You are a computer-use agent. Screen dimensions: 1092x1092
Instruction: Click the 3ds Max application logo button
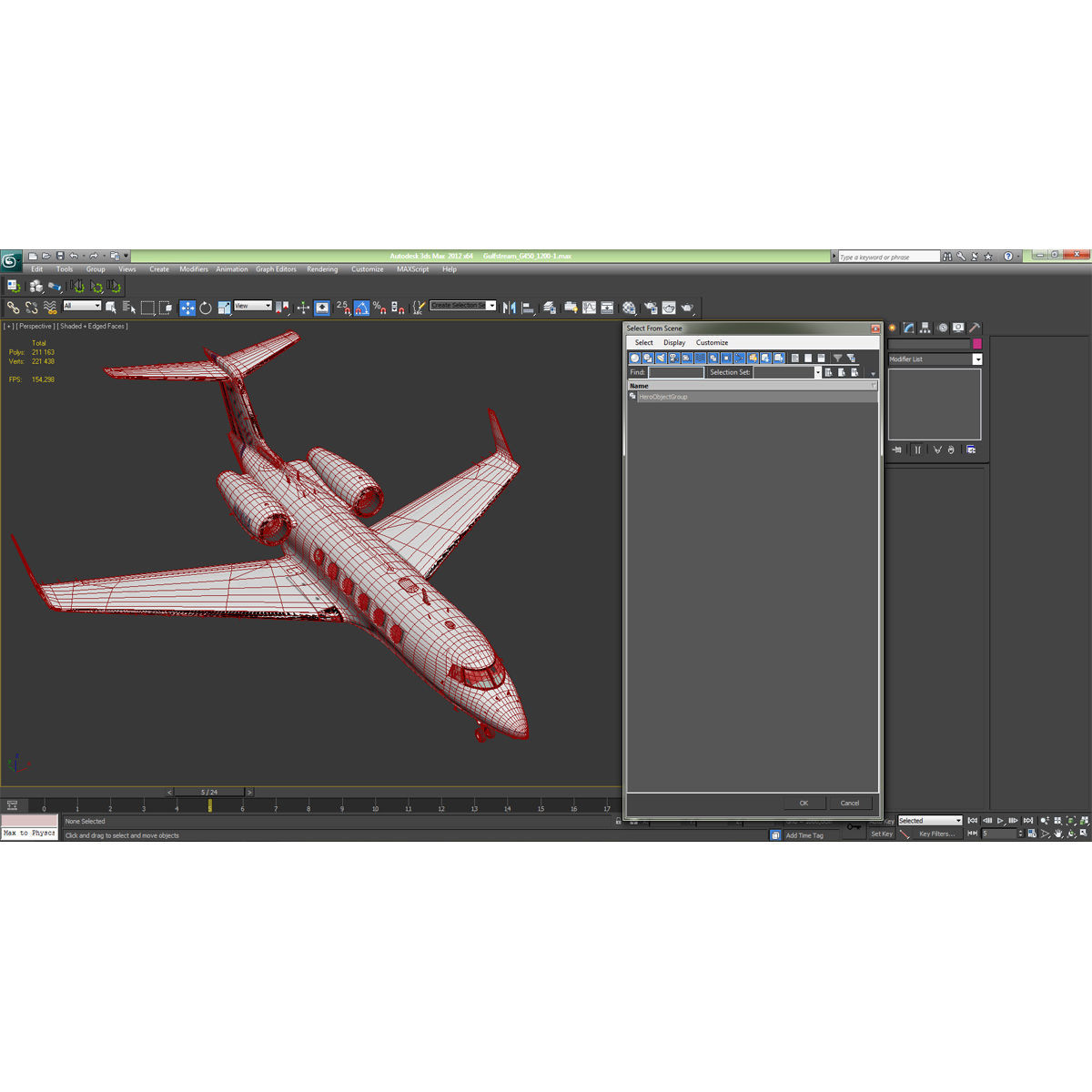10,260
